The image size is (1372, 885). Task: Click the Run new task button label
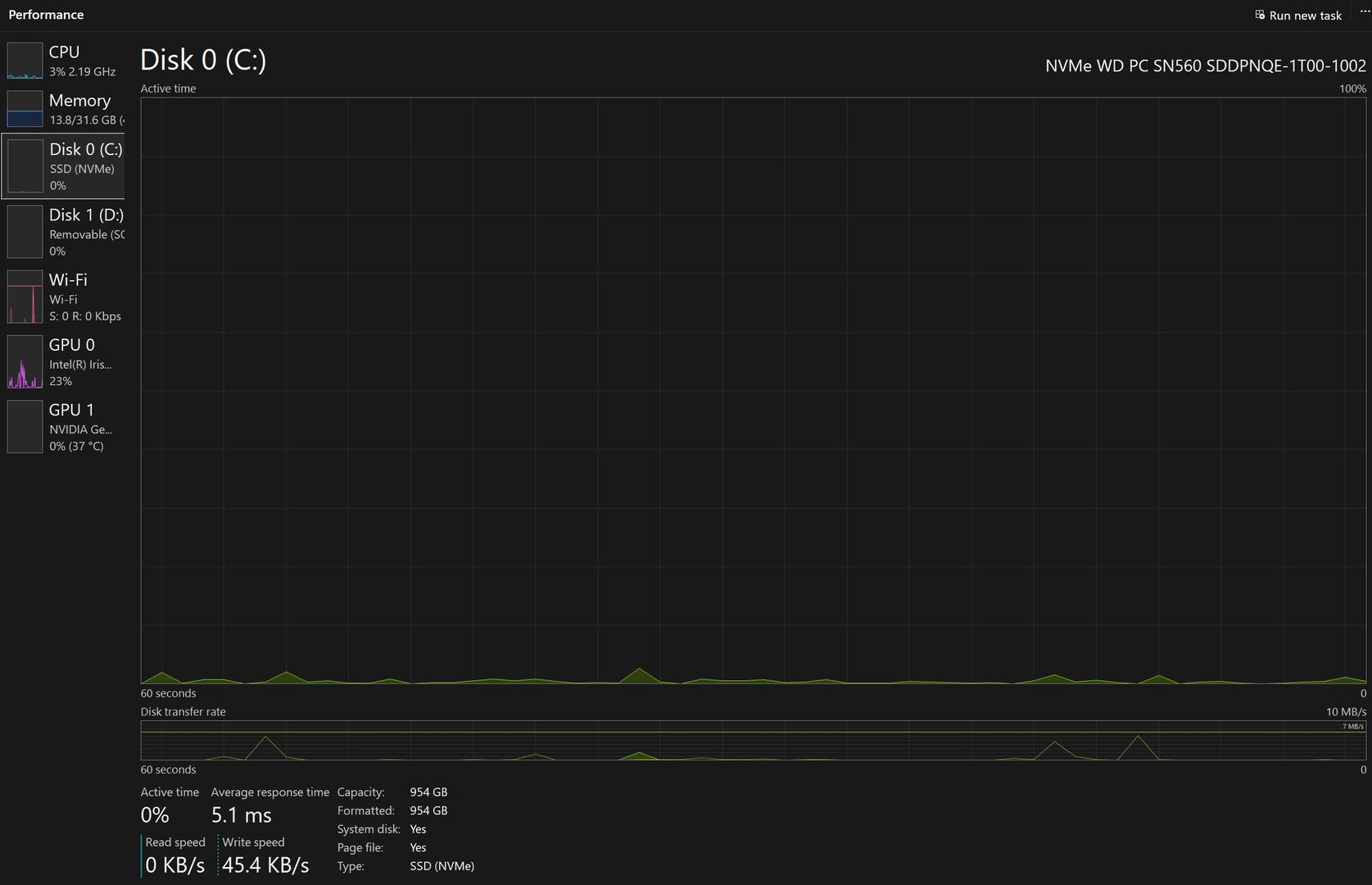(1305, 16)
